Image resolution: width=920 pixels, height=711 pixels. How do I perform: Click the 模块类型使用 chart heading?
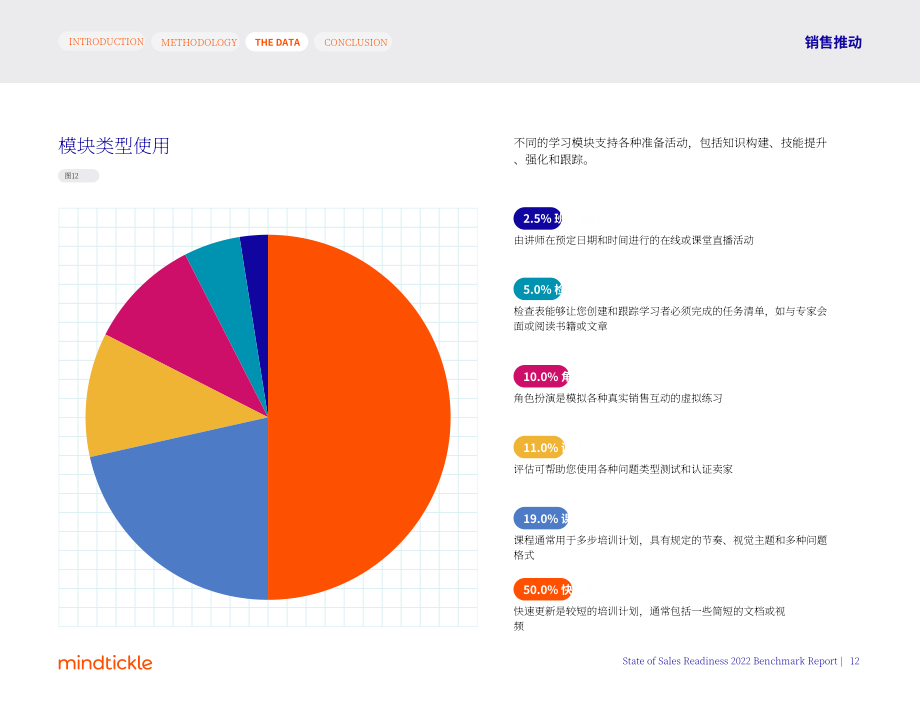[114, 145]
